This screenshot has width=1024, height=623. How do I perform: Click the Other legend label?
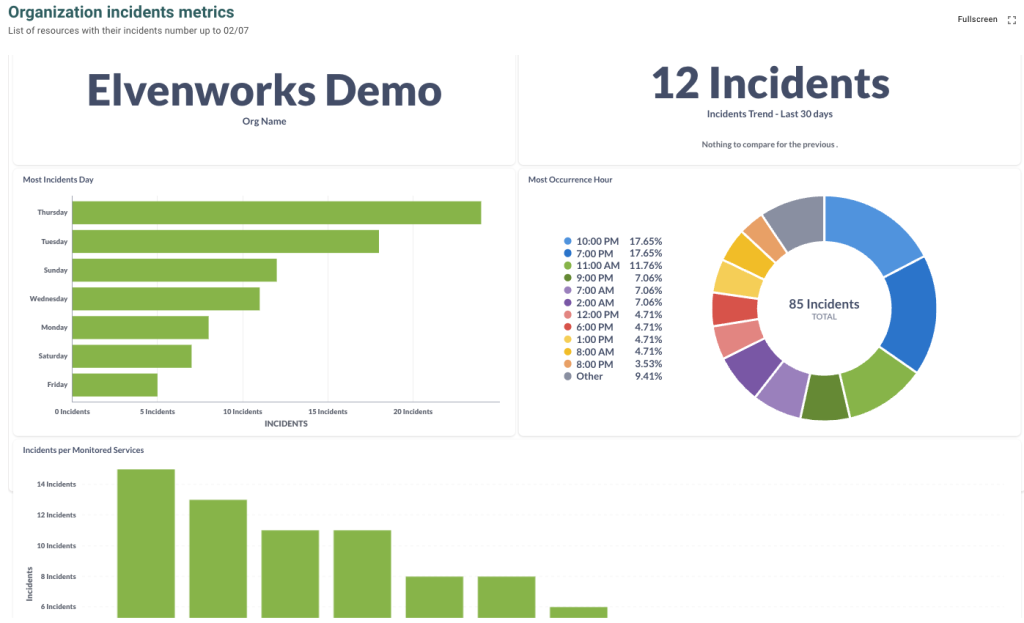pyautogui.click(x=589, y=376)
